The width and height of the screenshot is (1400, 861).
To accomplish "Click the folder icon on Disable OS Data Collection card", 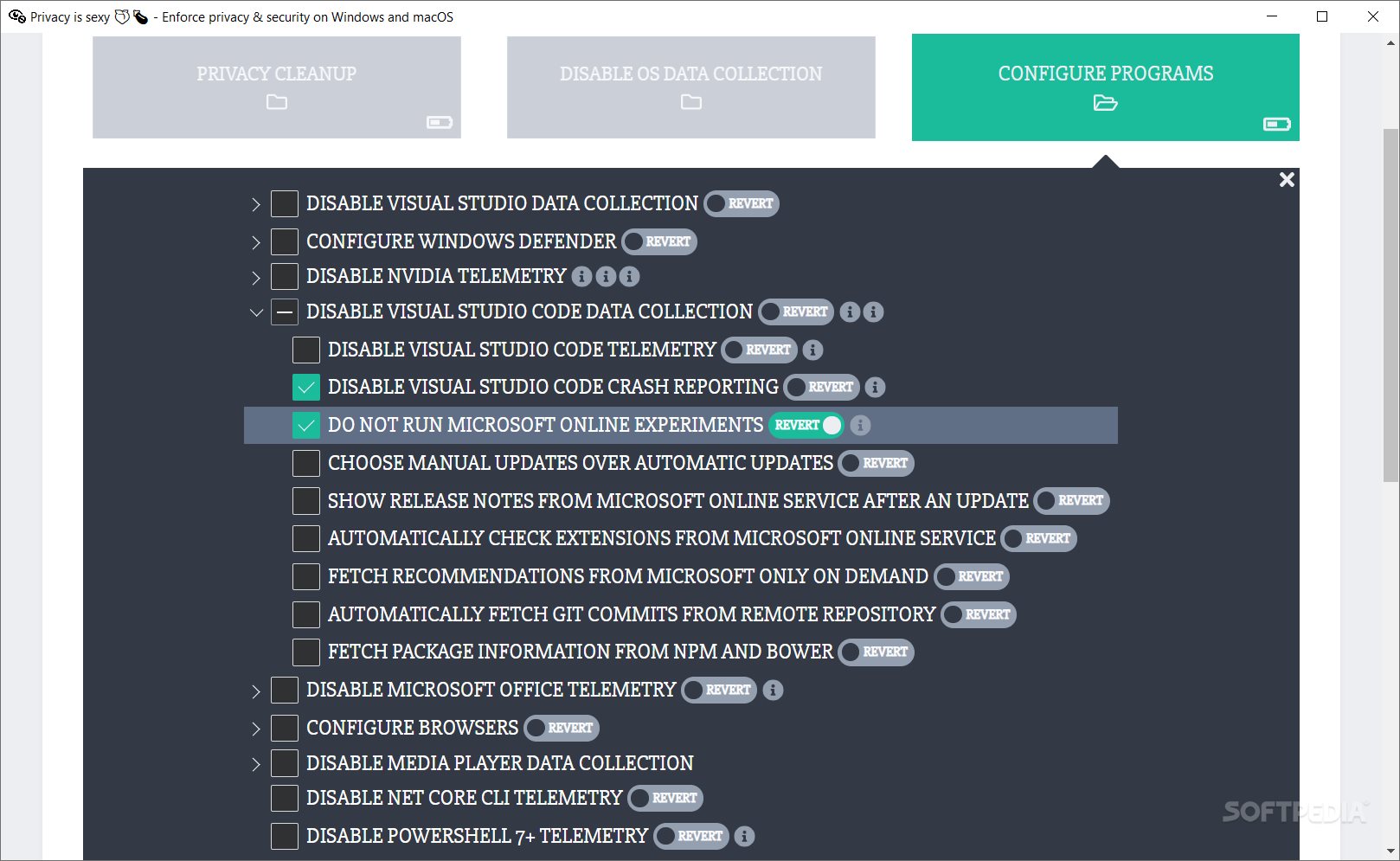I will (691, 102).
